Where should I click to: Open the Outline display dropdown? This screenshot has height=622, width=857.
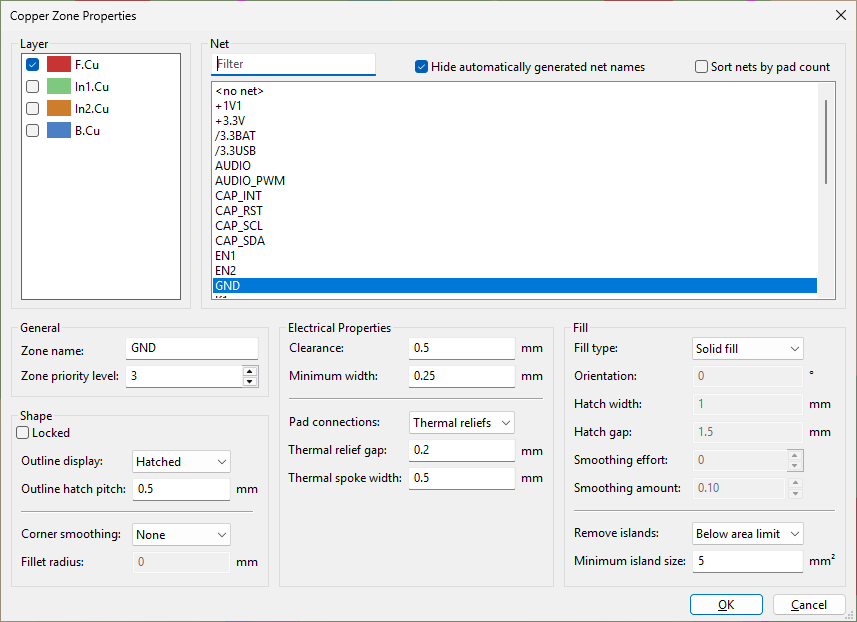(181, 462)
